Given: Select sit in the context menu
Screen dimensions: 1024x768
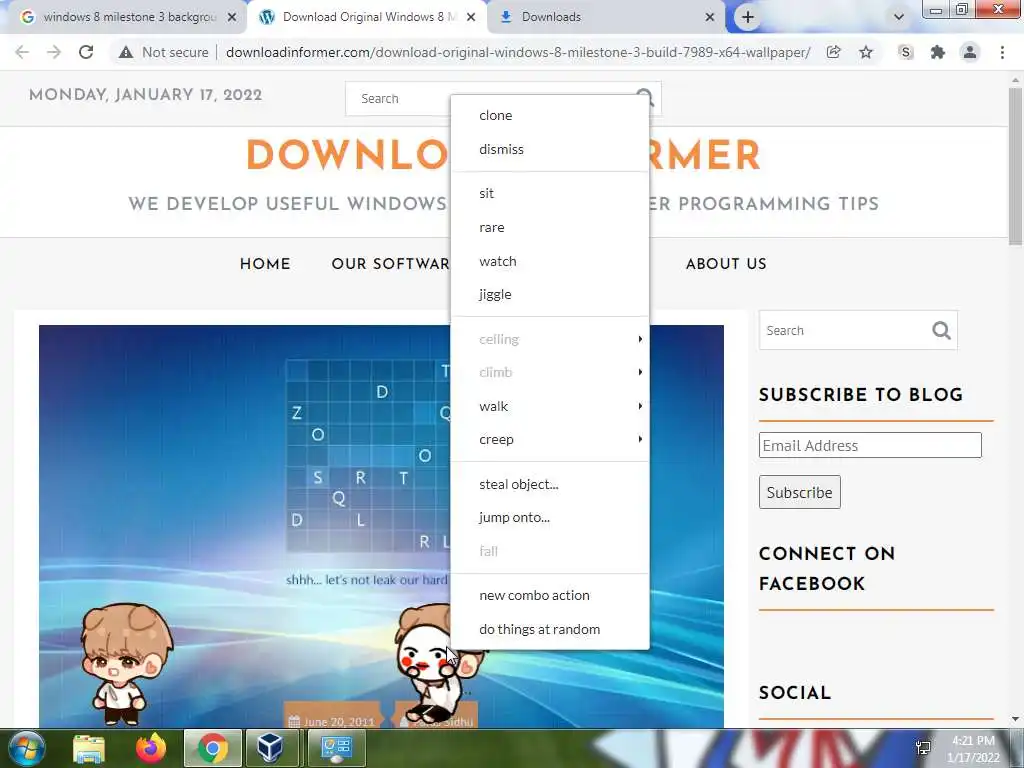Looking at the screenshot, I should tap(550, 193).
